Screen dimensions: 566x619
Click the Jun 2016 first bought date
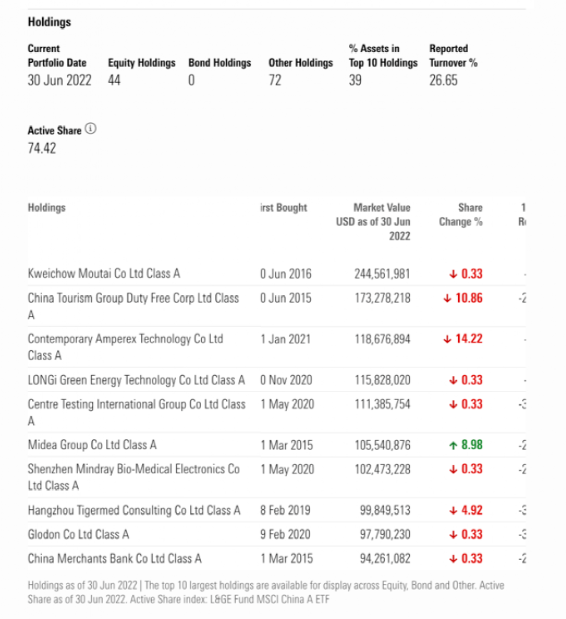pyautogui.click(x=286, y=274)
